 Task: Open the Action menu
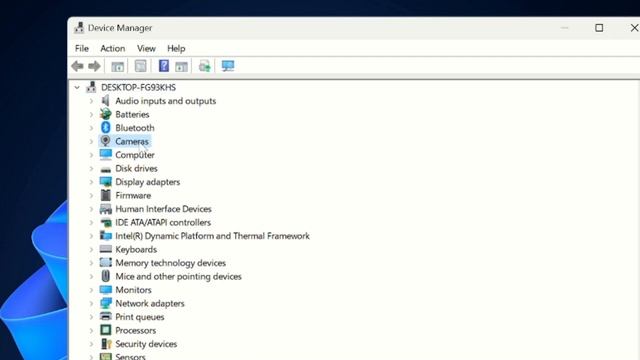113,48
